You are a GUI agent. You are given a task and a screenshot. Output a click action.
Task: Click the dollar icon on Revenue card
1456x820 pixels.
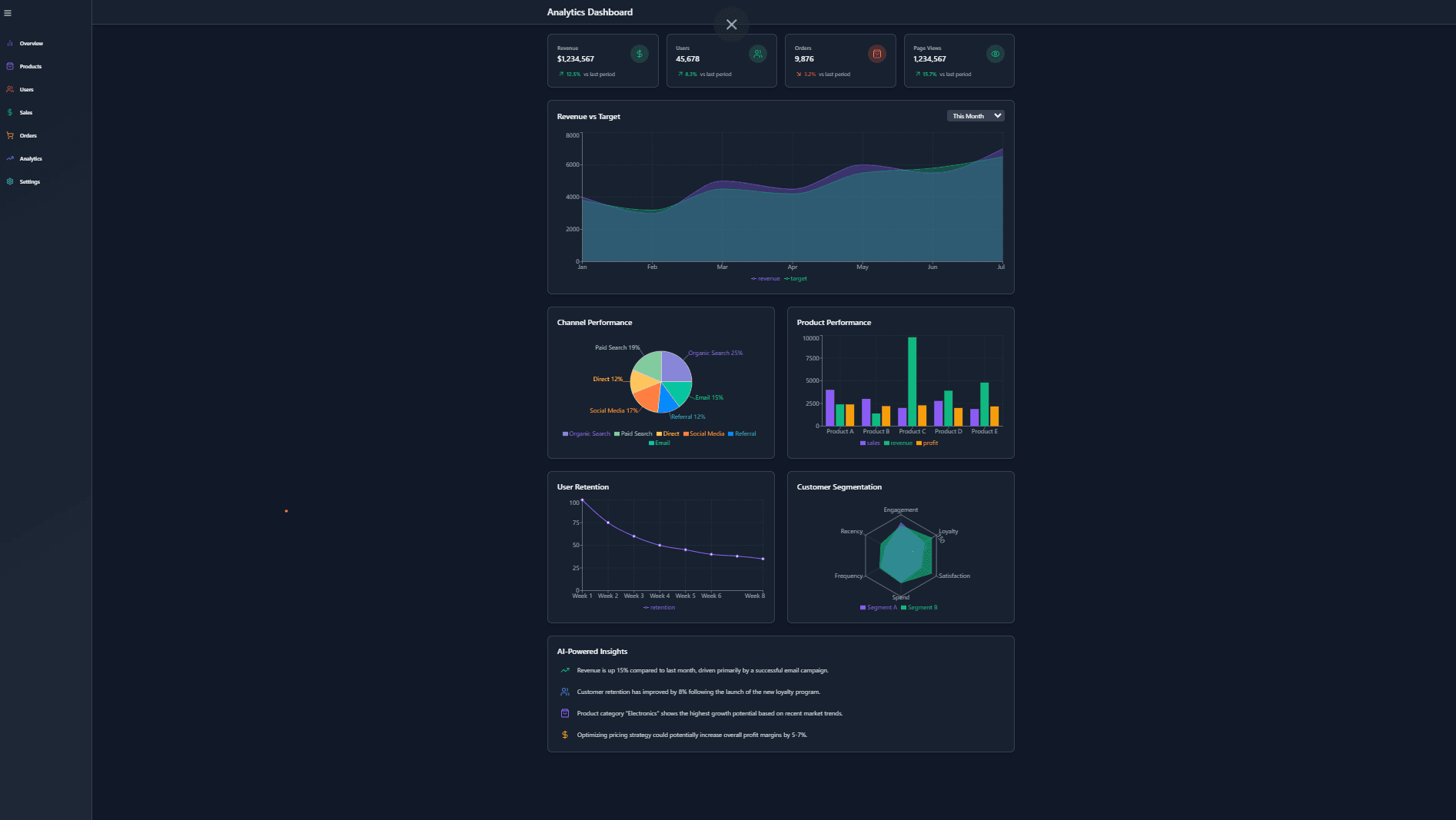point(639,54)
